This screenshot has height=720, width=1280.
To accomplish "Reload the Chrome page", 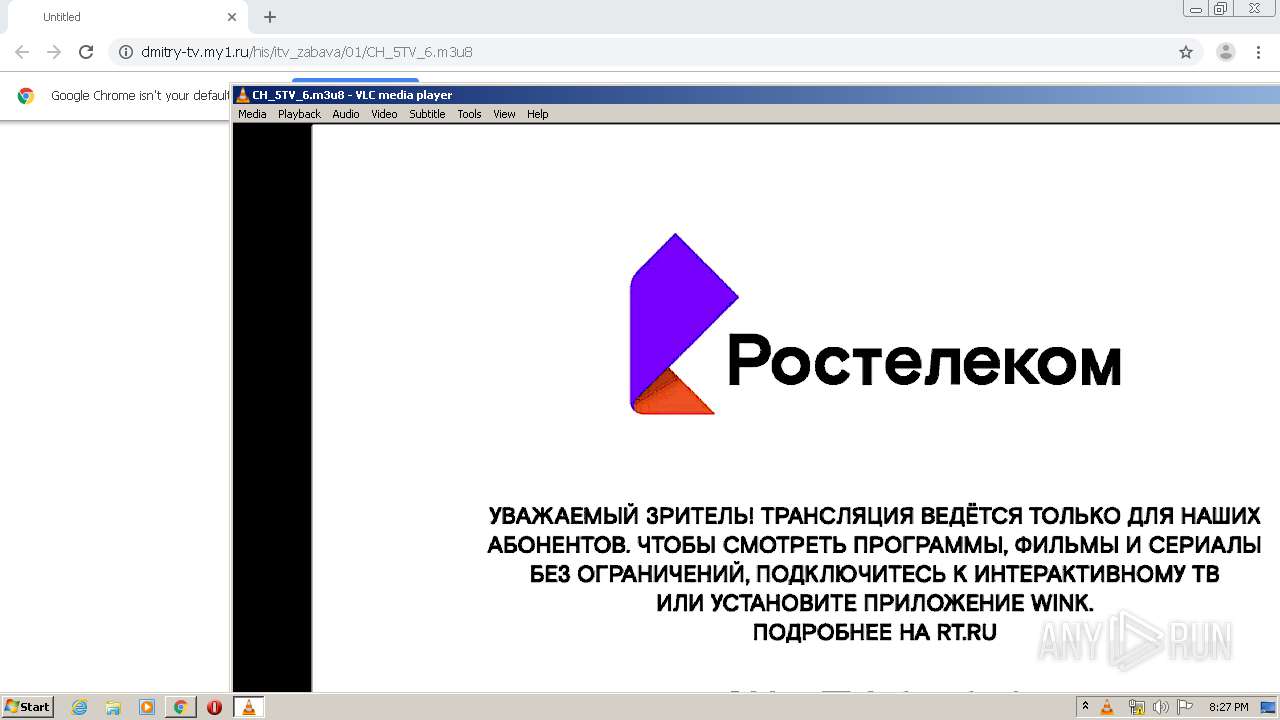I will pos(86,52).
